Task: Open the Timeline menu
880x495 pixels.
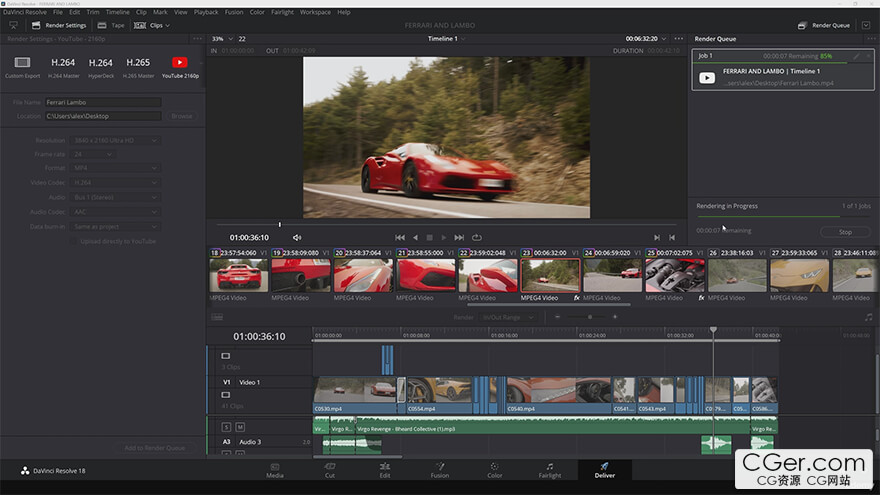Action: pos(117,12)
